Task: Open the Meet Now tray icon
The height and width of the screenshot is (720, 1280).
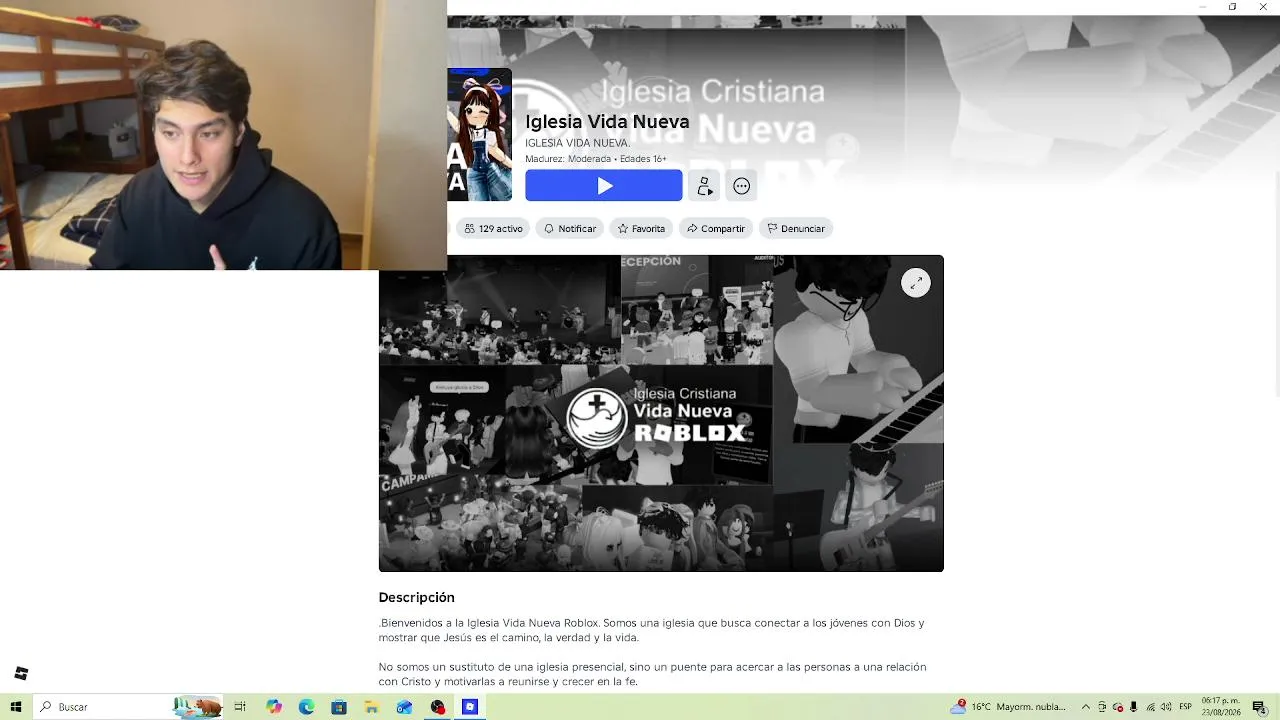Action: 1102,707
